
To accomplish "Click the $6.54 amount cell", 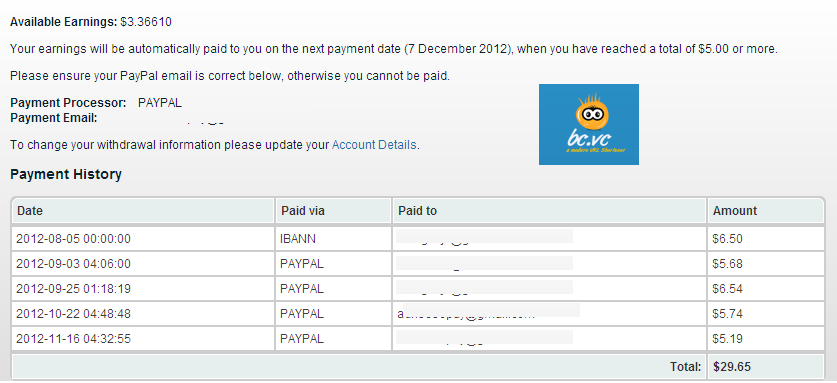I will 765,289.
